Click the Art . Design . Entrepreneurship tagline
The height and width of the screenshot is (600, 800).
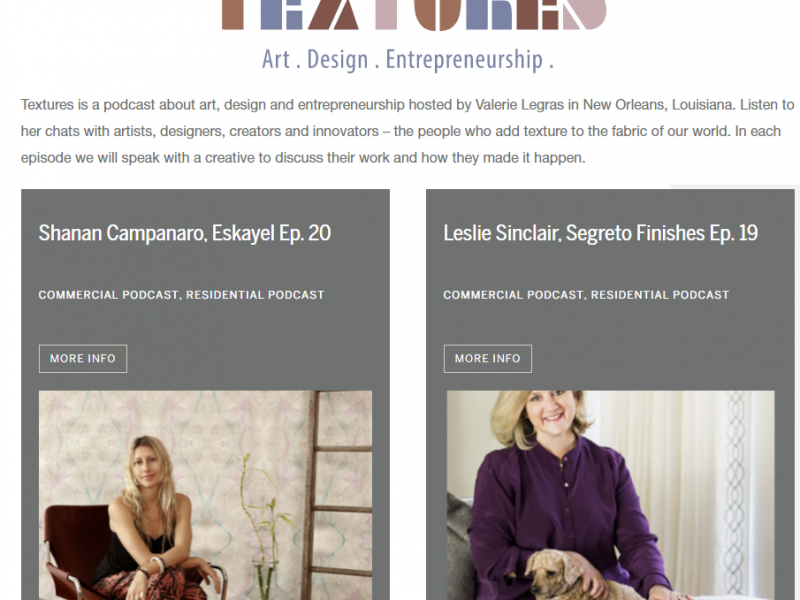408,60
